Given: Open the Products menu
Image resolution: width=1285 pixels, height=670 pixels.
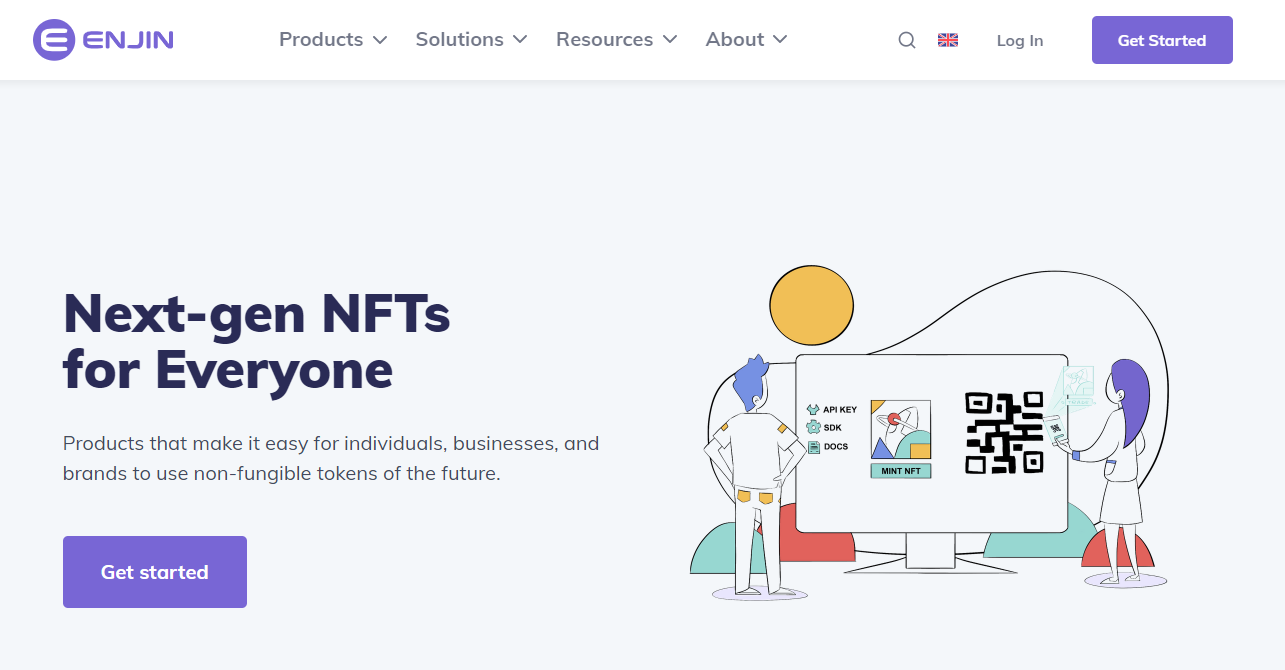Looking at the screenshot, I should pyautogui.click(x=333, y=40).
